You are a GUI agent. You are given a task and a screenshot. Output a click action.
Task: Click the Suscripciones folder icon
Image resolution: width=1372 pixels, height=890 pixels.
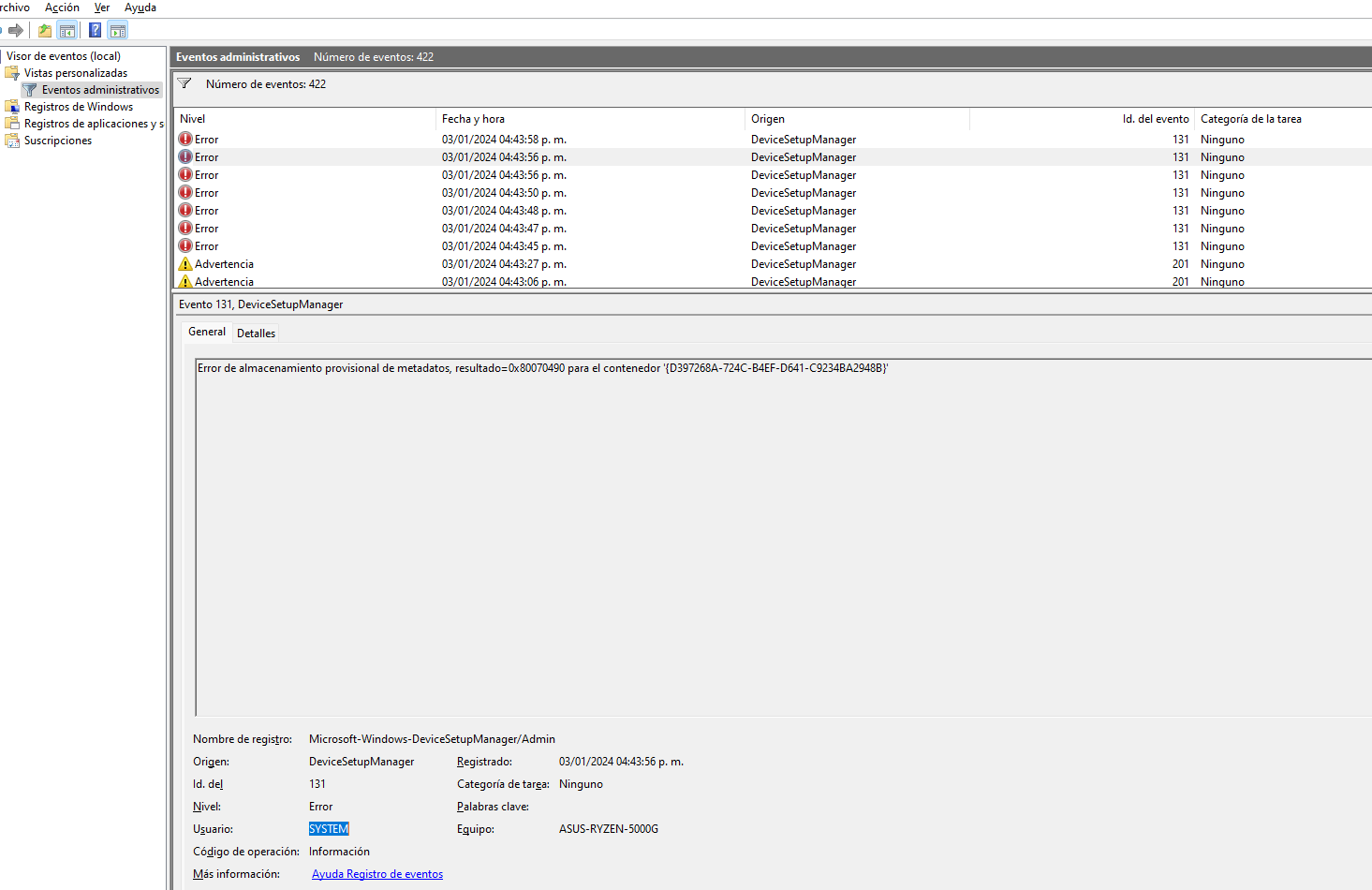(x=12, y=140)
